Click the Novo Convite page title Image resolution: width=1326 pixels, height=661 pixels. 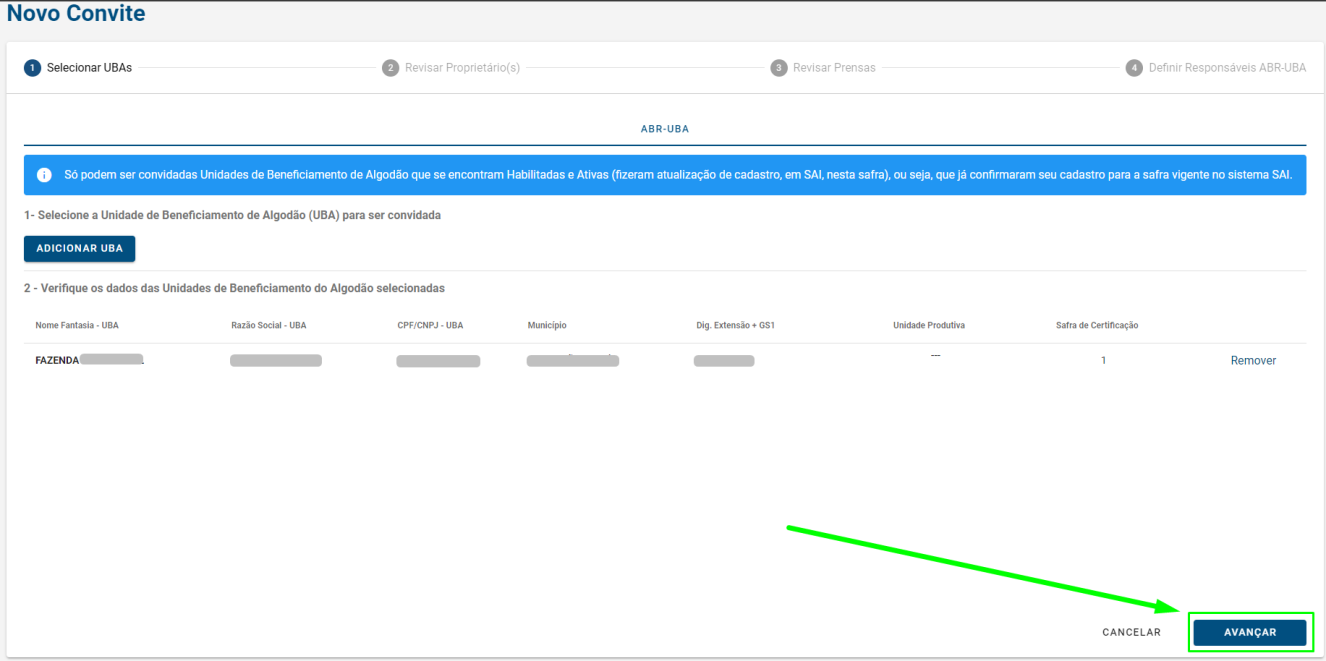click(76, 14)
